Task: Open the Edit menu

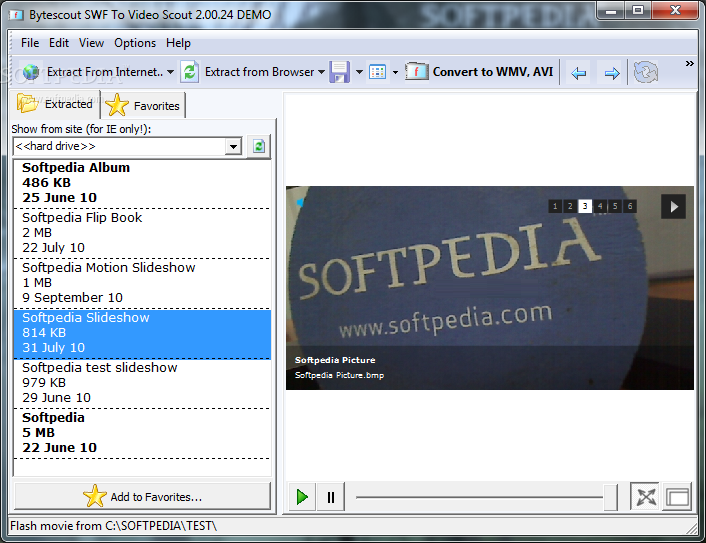Action: pos(59,43)
